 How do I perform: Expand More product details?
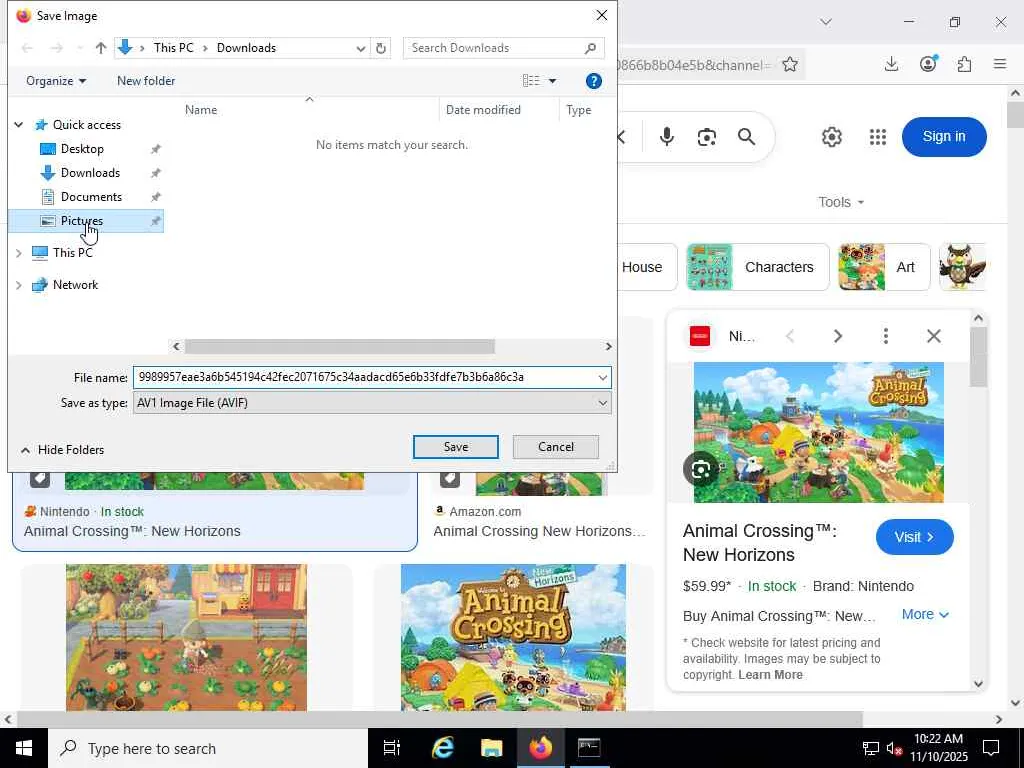pos(925,615)
